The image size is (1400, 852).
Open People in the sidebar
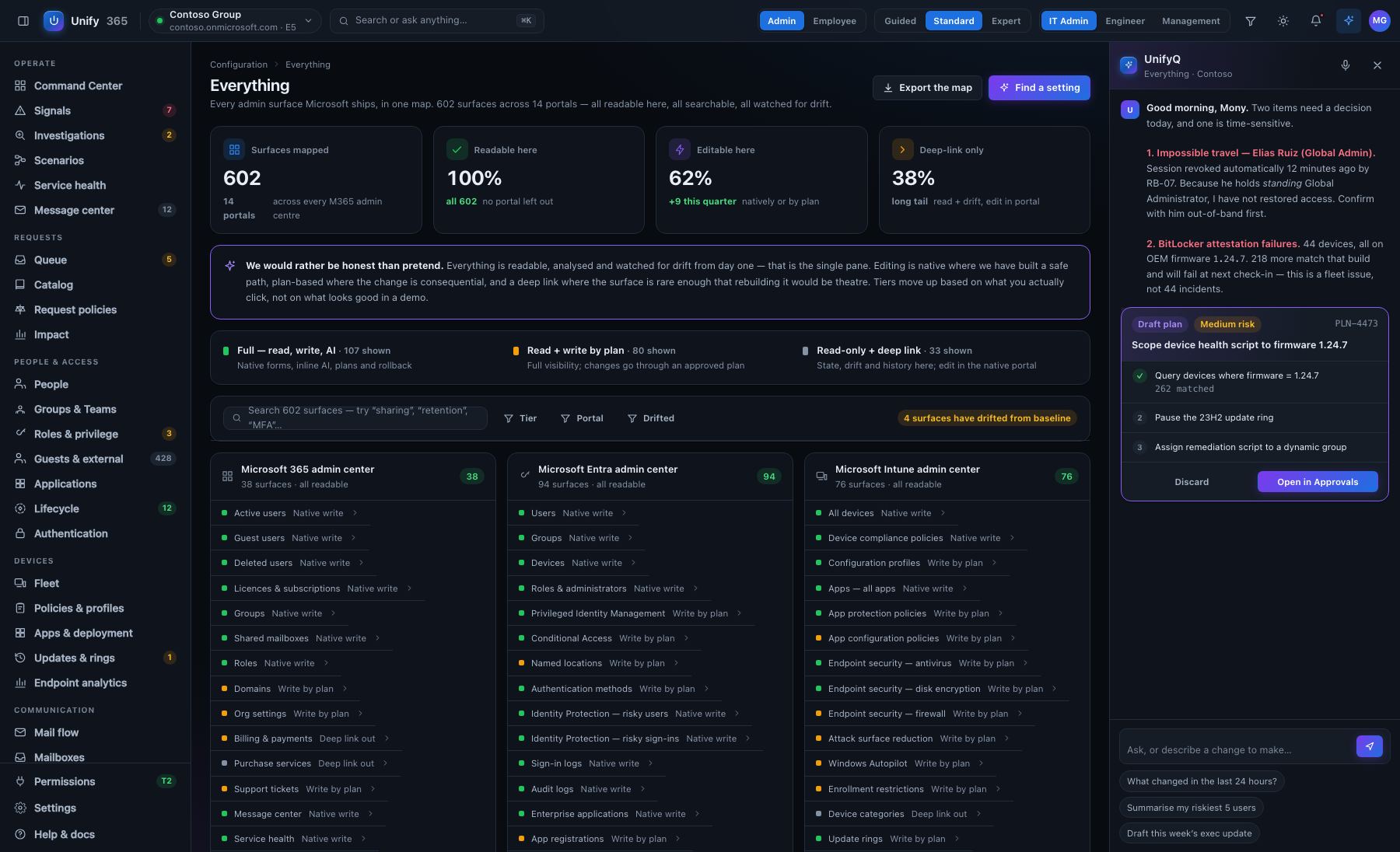[x=95, y=384]
